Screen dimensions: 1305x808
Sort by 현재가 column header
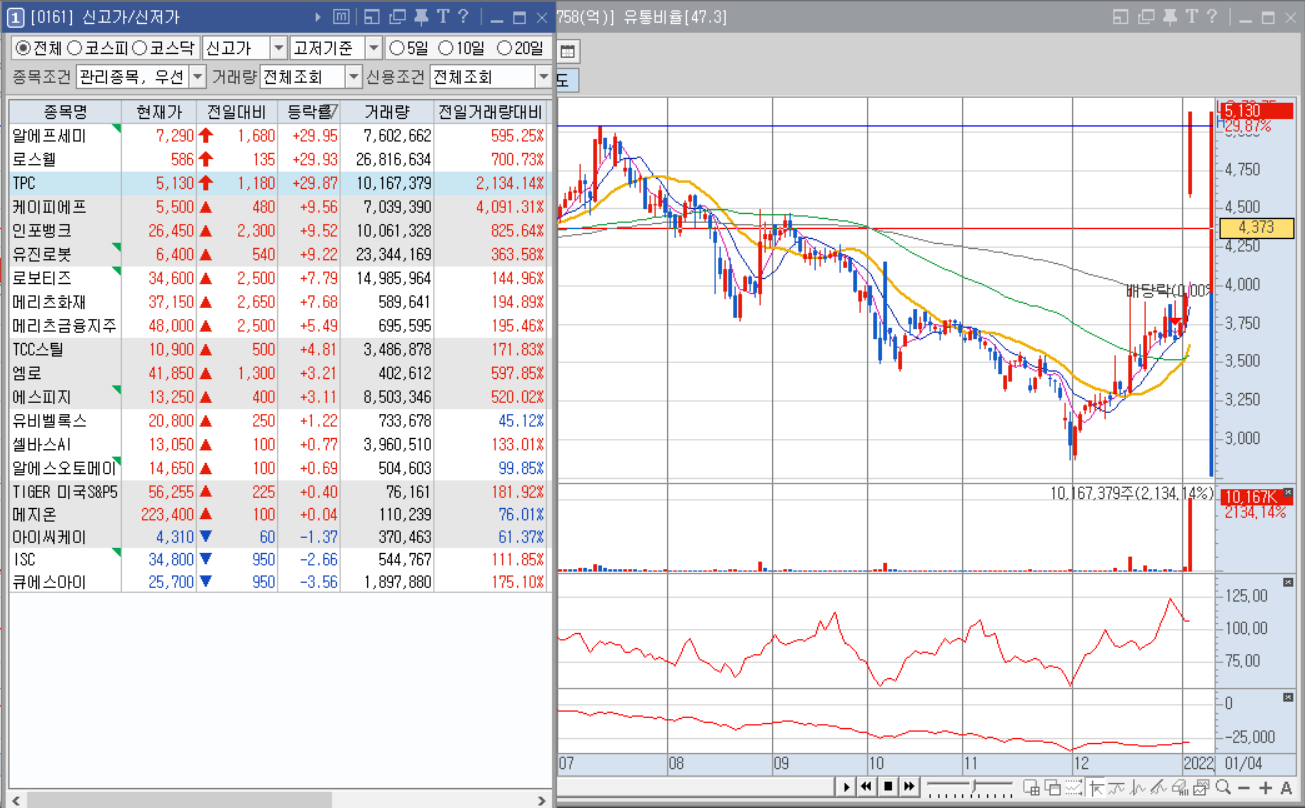158,111
